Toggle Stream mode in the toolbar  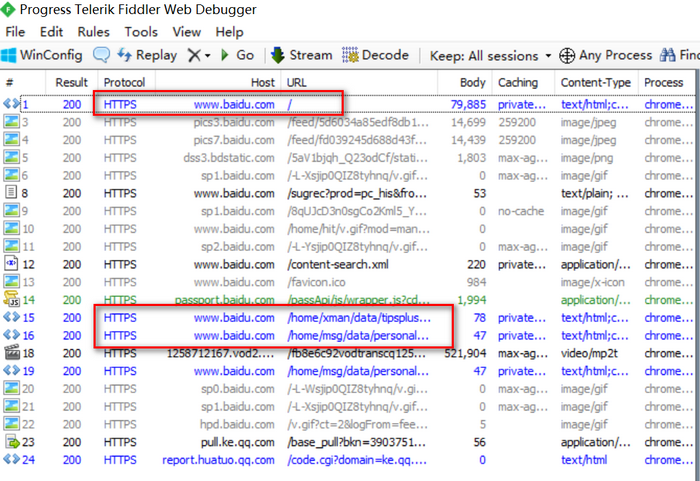coord(302,55)
